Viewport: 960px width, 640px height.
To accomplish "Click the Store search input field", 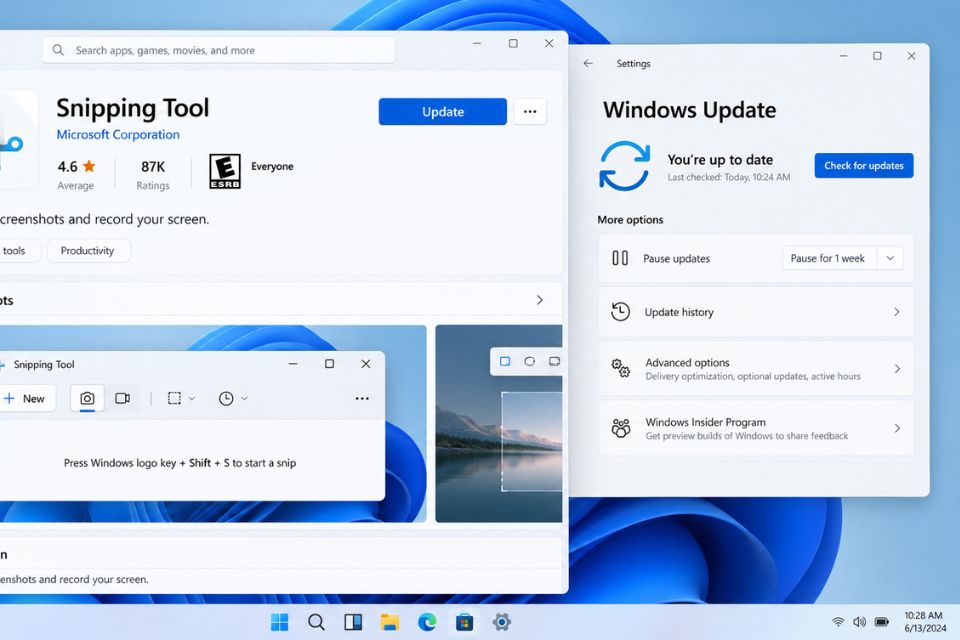I will [219, 50].
